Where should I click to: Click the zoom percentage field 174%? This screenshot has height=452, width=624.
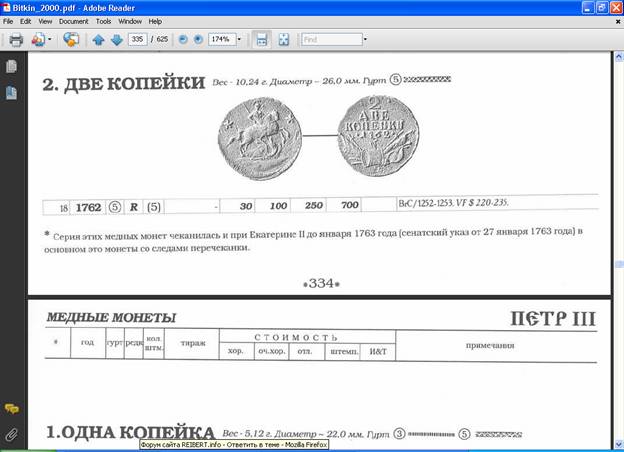pos(222,39)
